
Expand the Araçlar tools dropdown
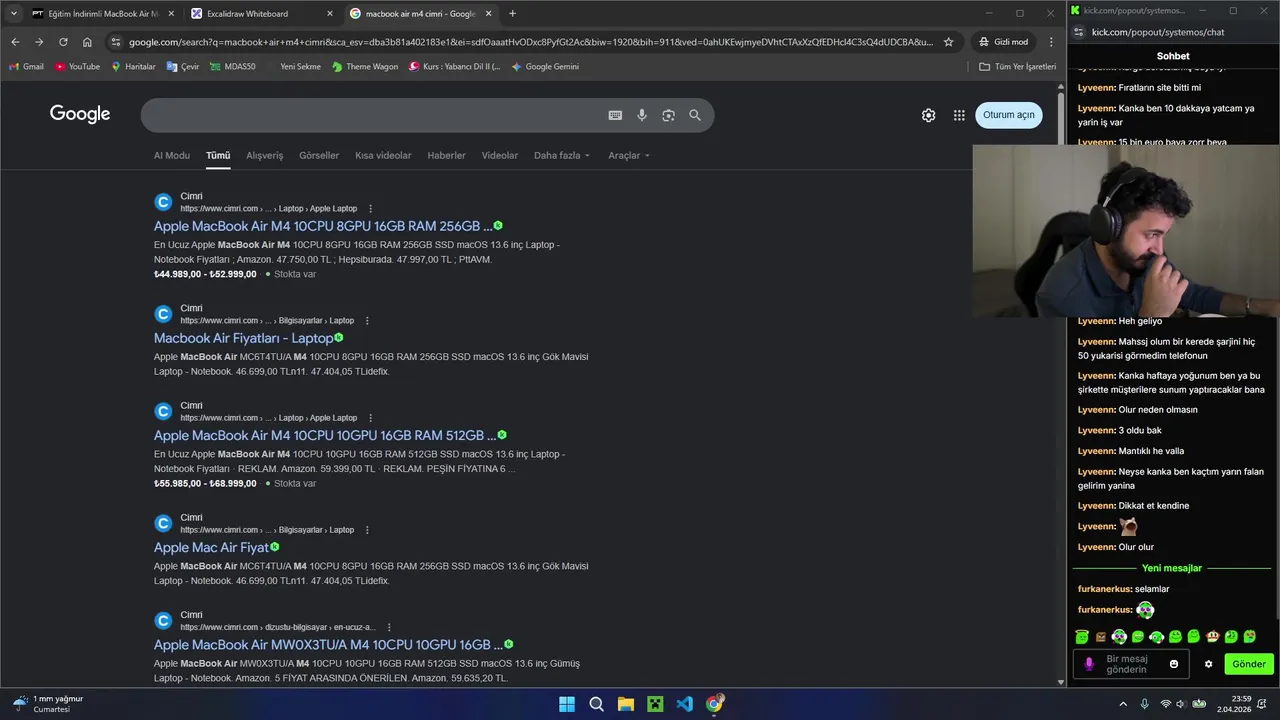click(629, 155)
